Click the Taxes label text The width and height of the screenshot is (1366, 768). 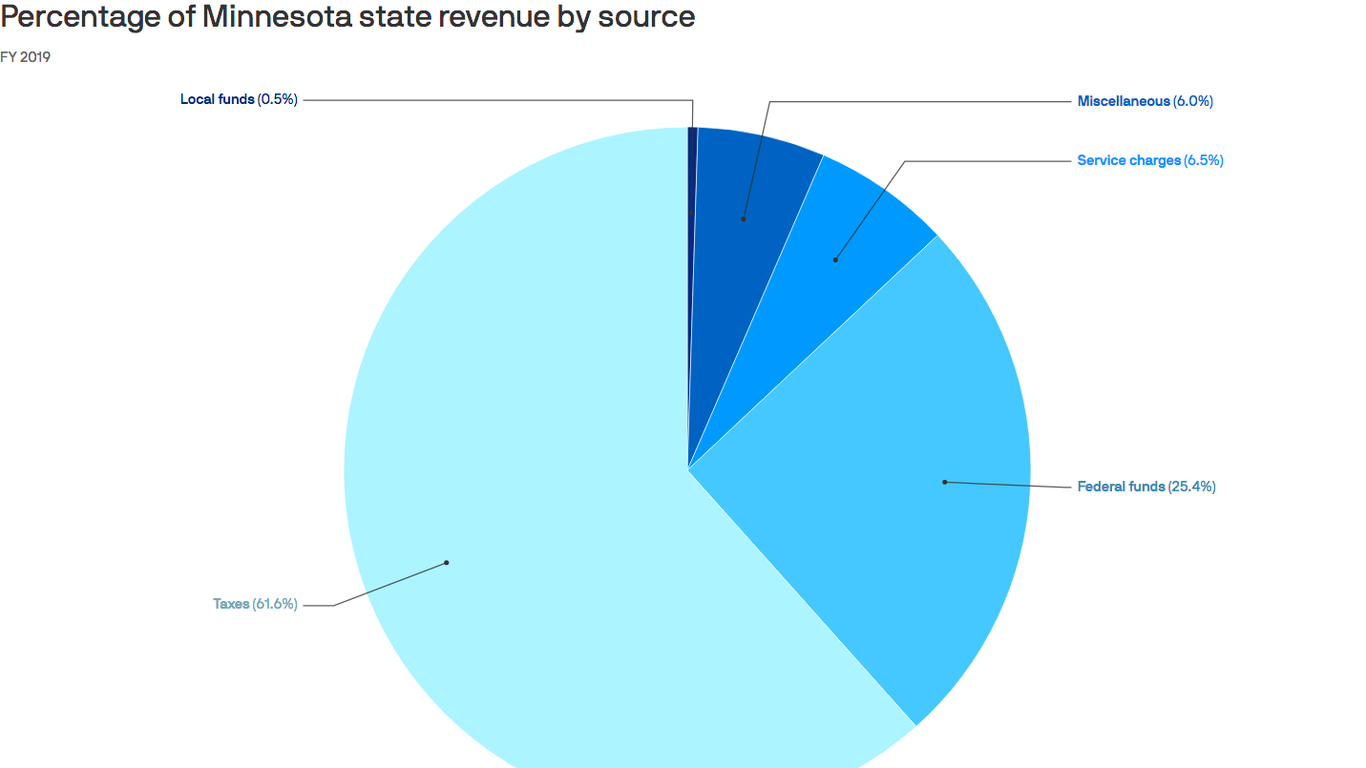[x=229, y=603]
